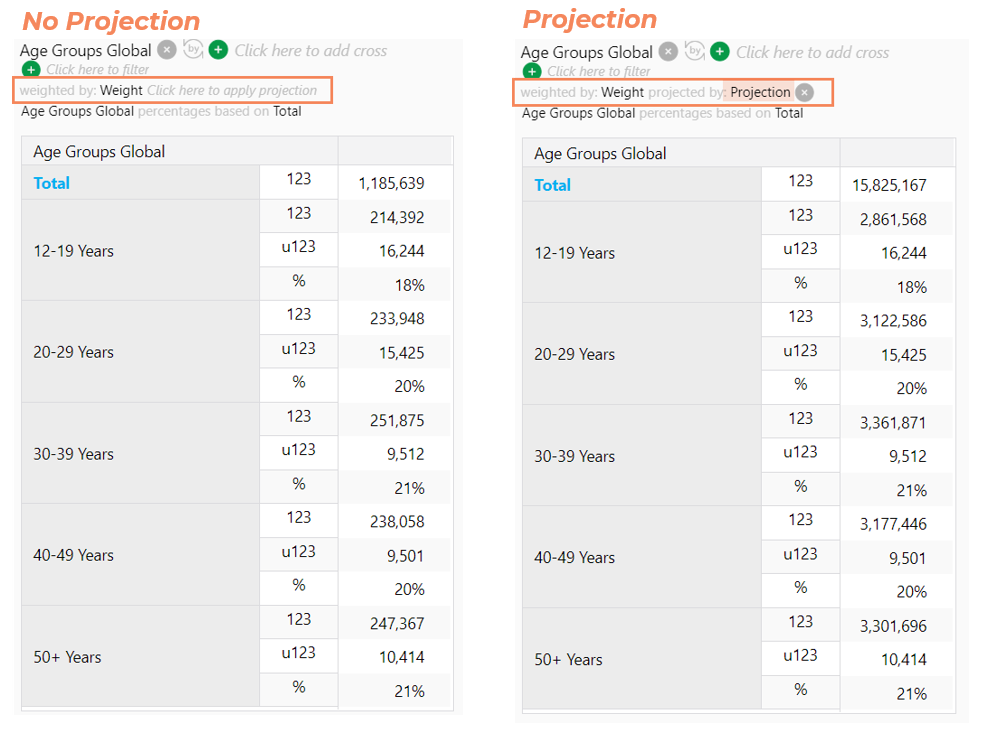
Task: Toggle the 123 count cell on the Total row
Action: click(x=298, y=182)
